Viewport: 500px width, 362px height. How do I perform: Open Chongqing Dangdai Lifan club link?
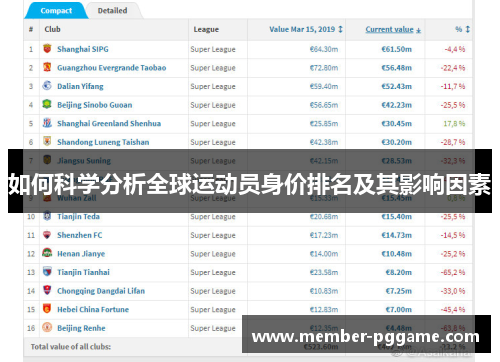tap(101, 291)
